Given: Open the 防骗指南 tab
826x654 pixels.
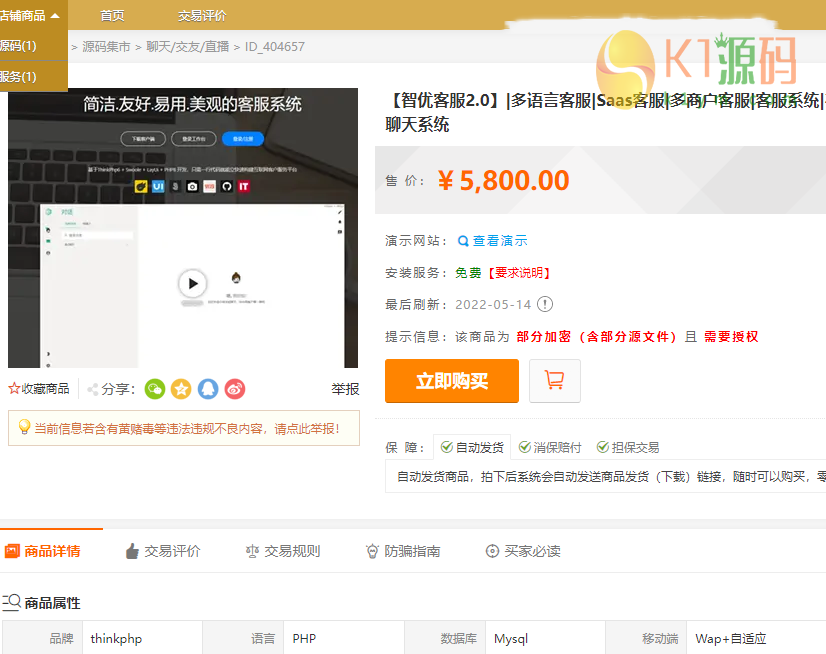Looking at the screenshot, I should [x=403, y=551].
